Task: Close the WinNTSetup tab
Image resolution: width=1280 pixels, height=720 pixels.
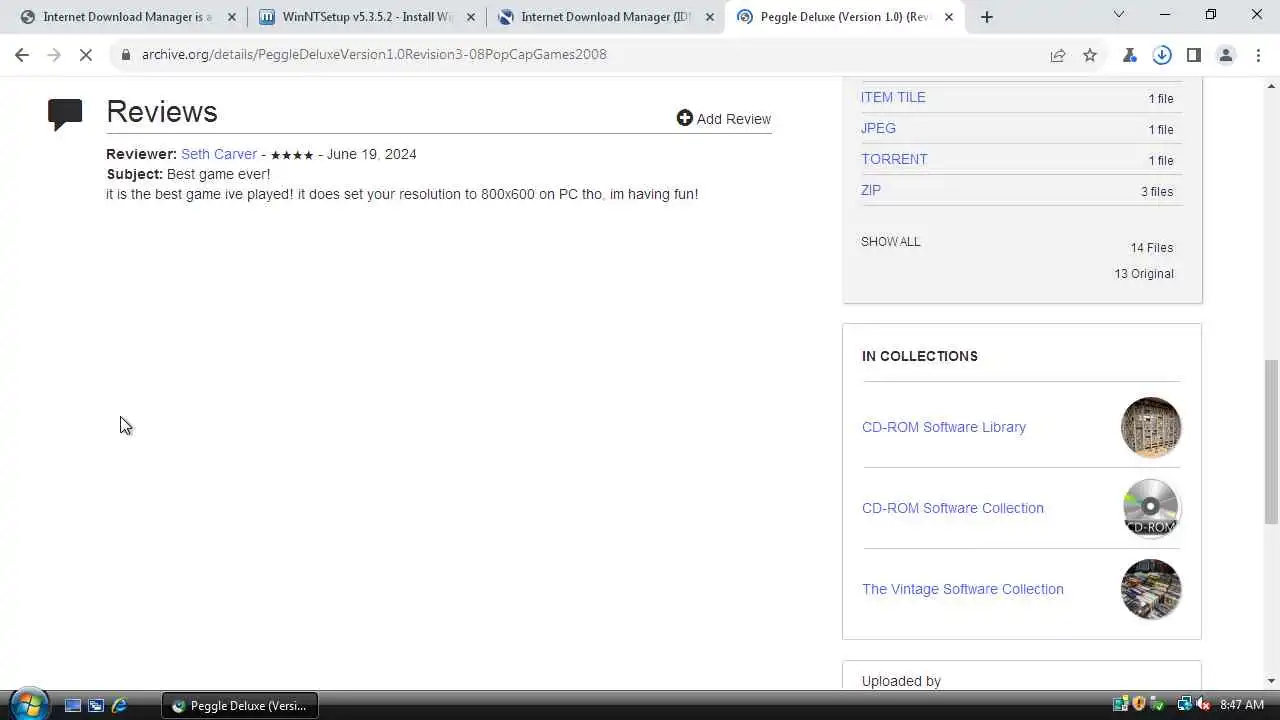Action: [471, 17]
